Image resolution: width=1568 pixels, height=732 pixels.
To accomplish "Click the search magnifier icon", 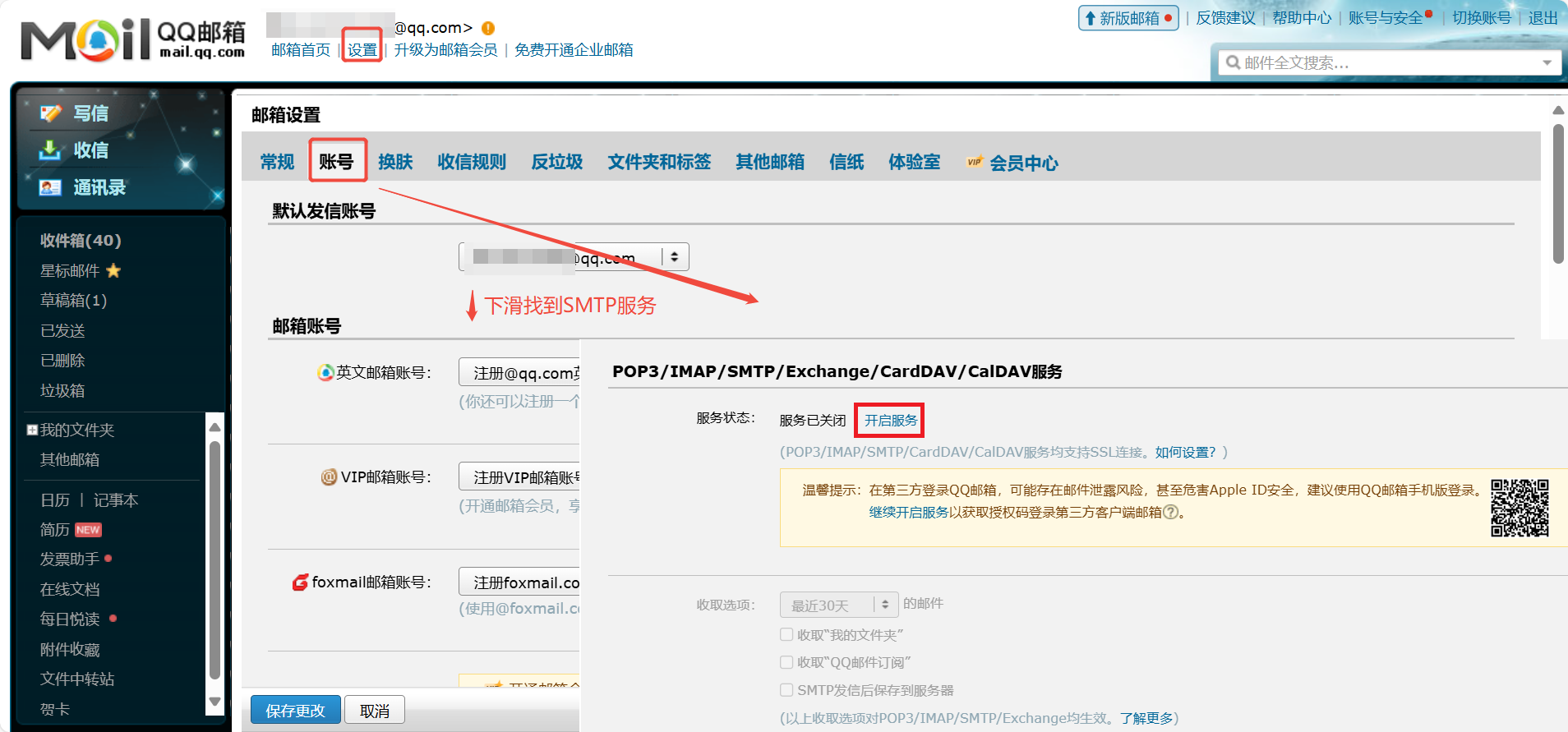I will tap(1233, 62).
